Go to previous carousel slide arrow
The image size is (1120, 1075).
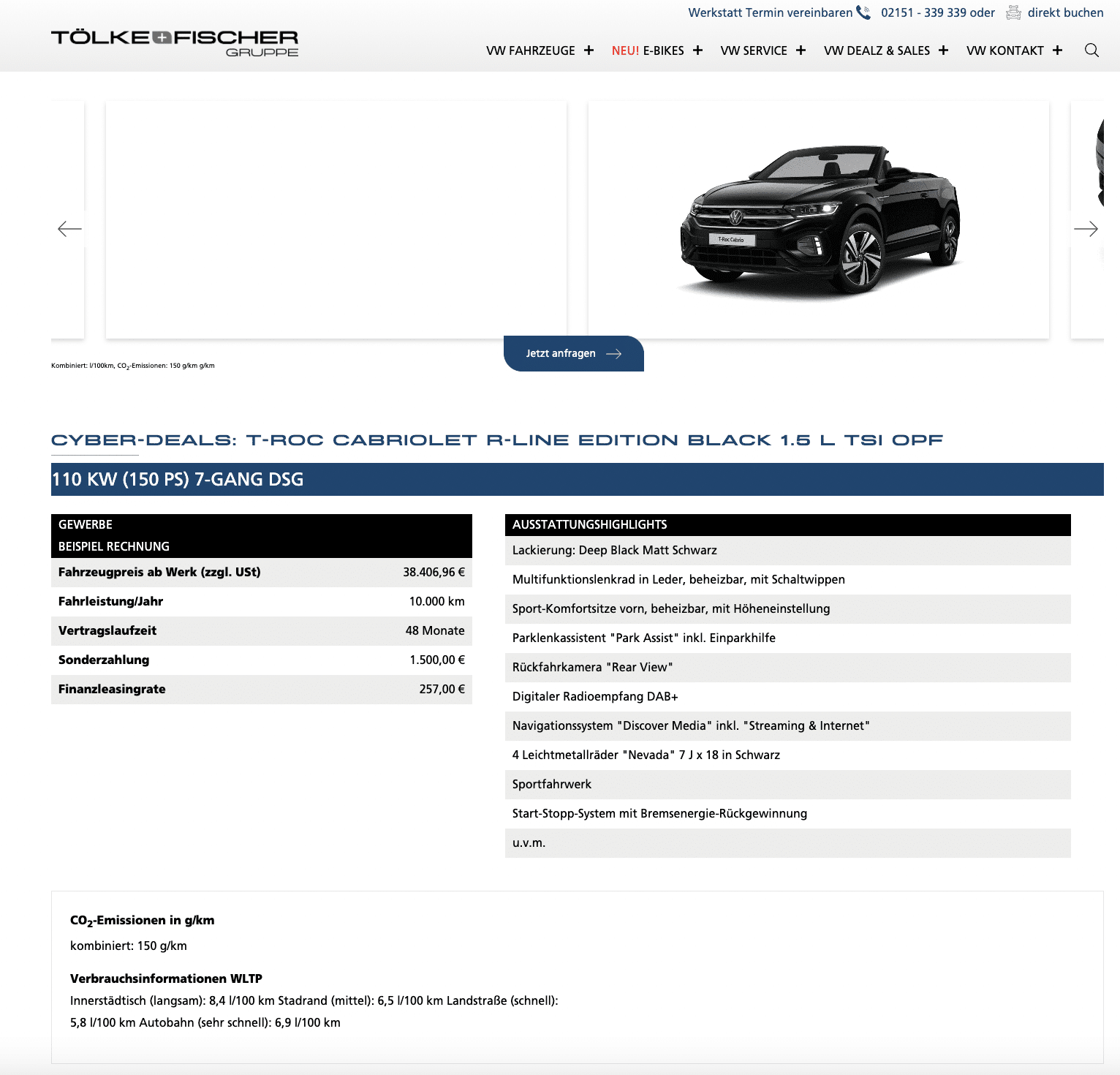(69, 229)
